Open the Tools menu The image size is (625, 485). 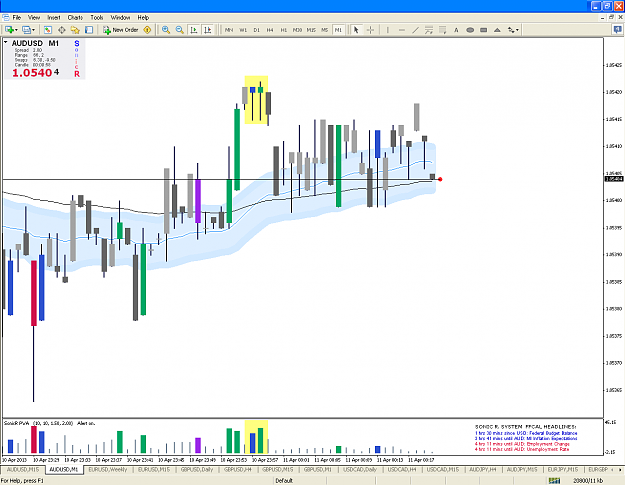96,18
